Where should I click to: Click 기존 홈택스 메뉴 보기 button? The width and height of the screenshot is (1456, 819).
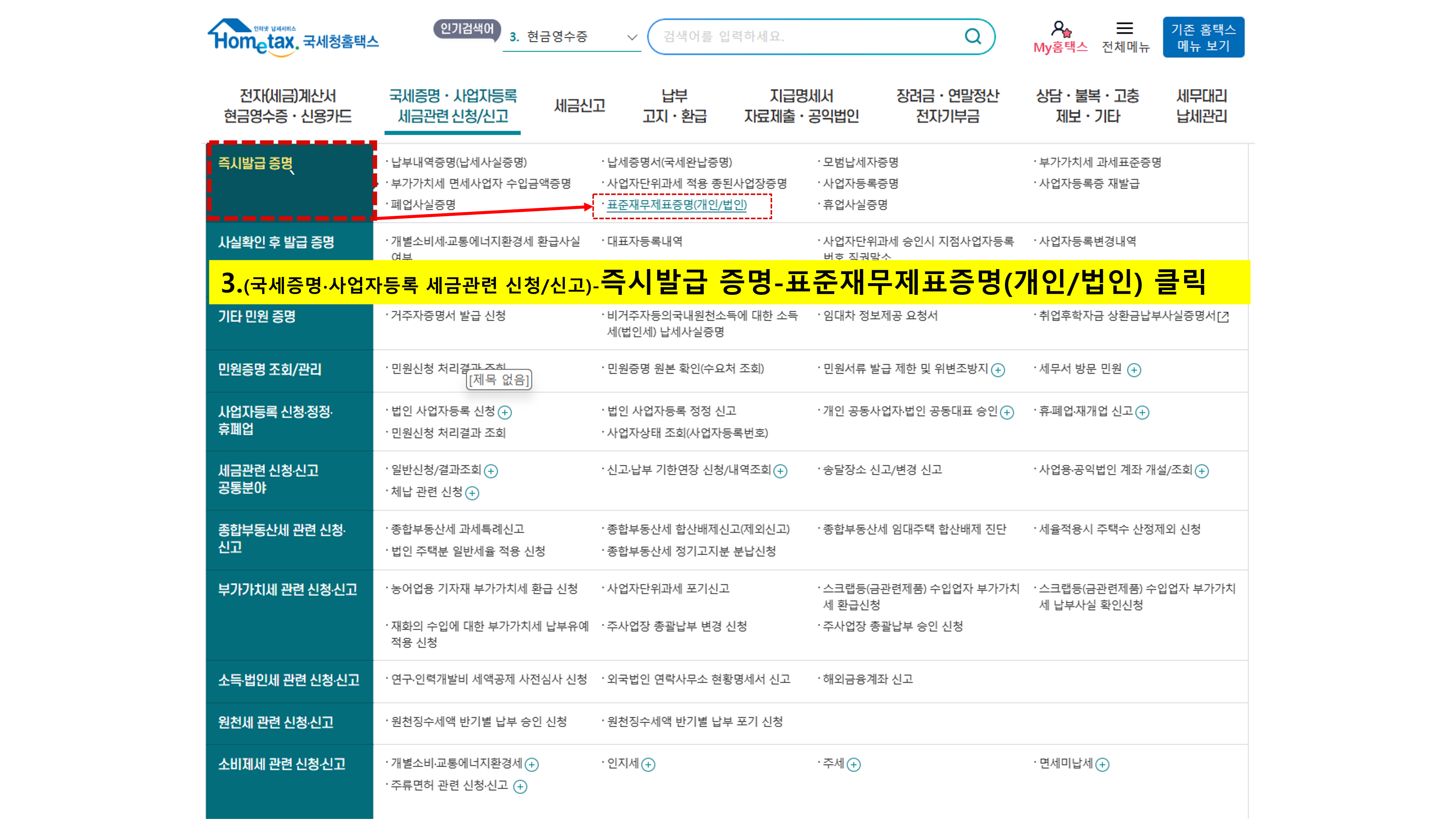click(1203, 37)
